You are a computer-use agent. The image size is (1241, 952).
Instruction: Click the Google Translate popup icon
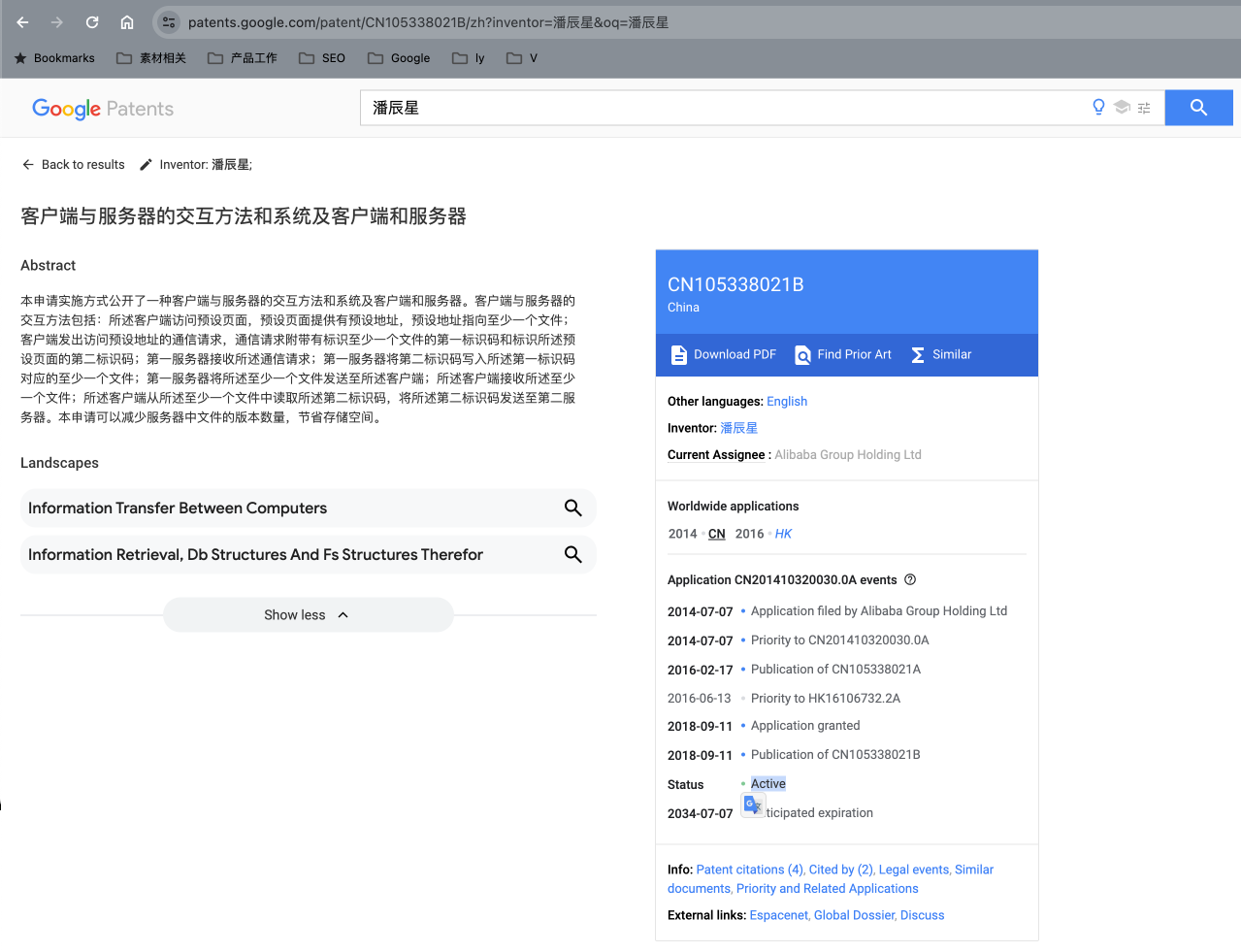coord(753,804)
